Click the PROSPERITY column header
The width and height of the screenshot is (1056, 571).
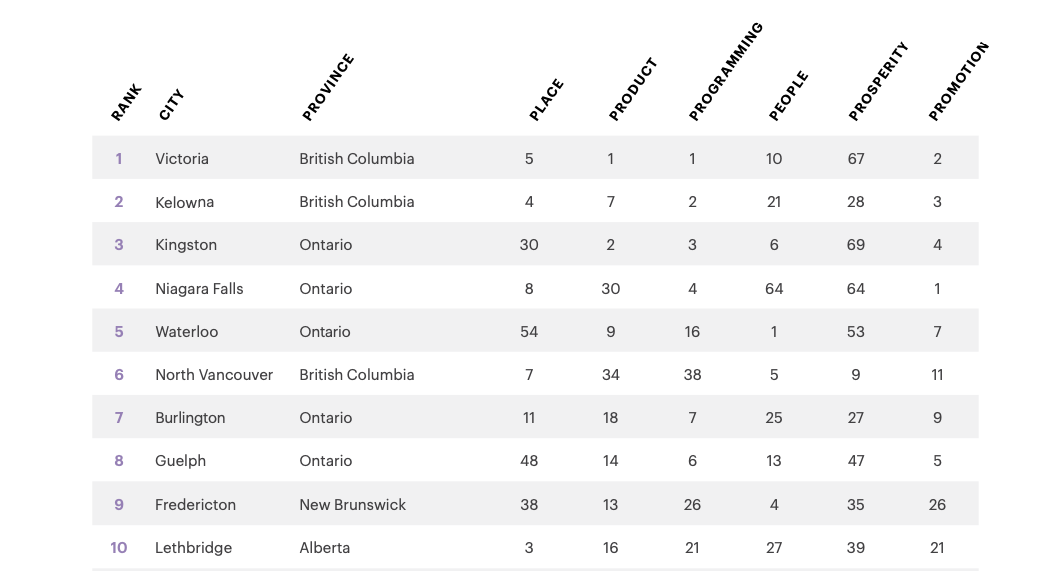tap(878, 81)
